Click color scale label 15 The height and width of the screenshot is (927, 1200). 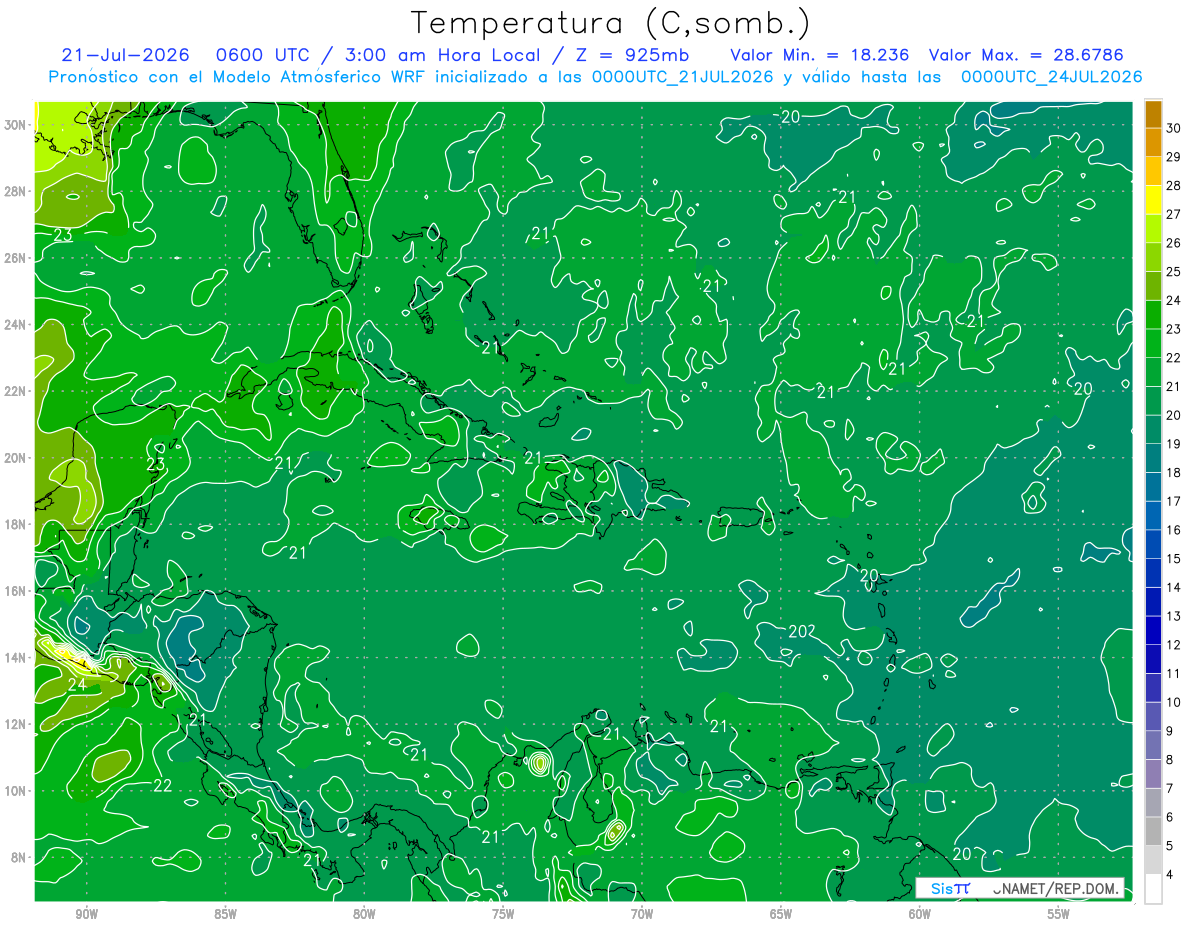[x=1174, y=559]
